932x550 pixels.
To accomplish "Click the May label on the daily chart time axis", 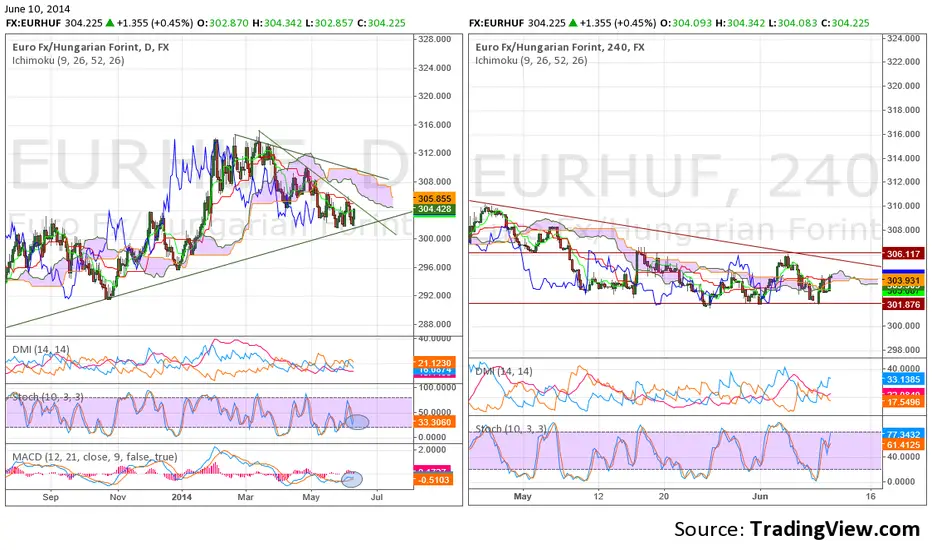I will click(x=311, y=497).
